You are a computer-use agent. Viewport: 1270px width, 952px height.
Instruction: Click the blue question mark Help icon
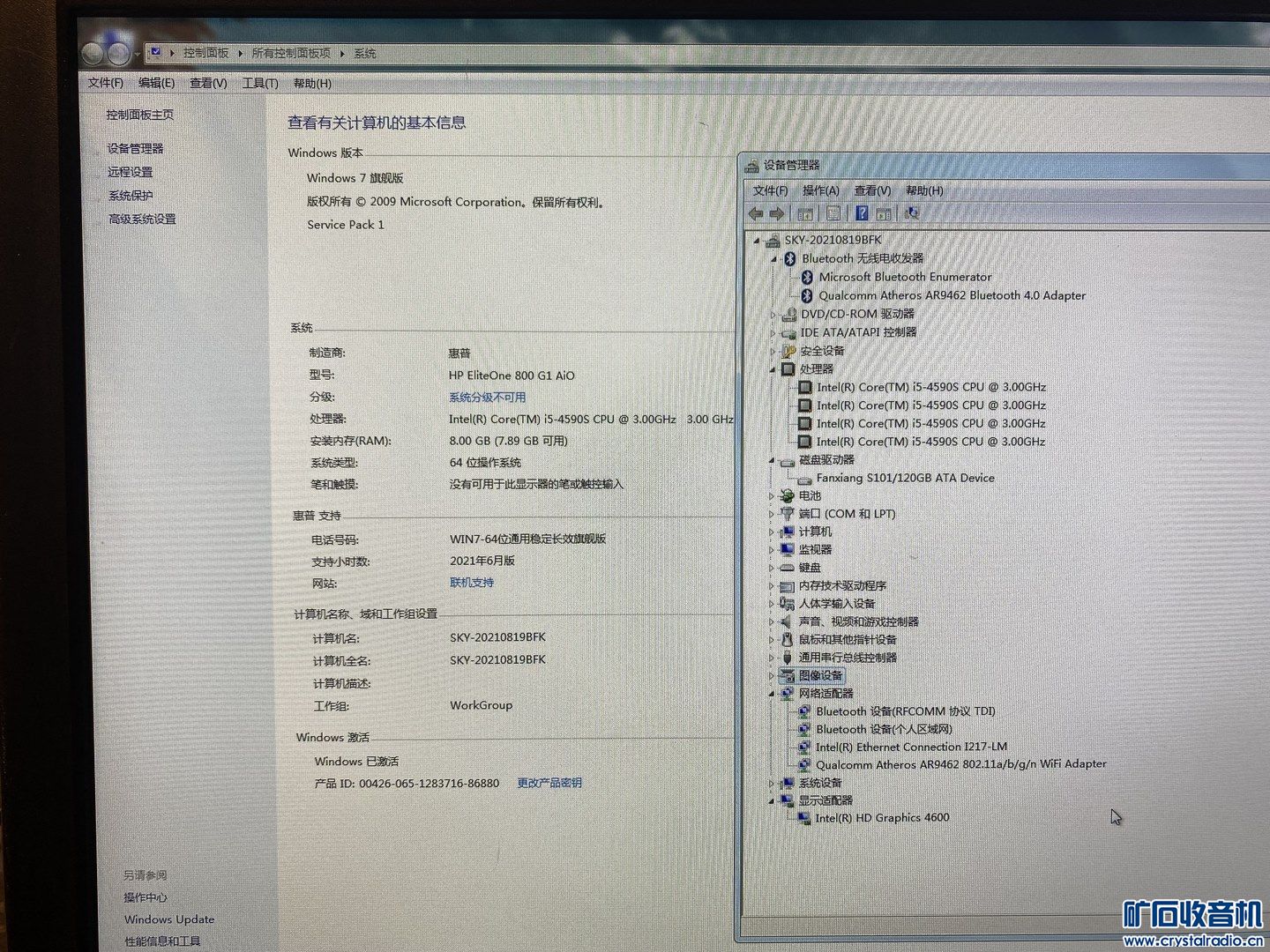coord(862,213)
